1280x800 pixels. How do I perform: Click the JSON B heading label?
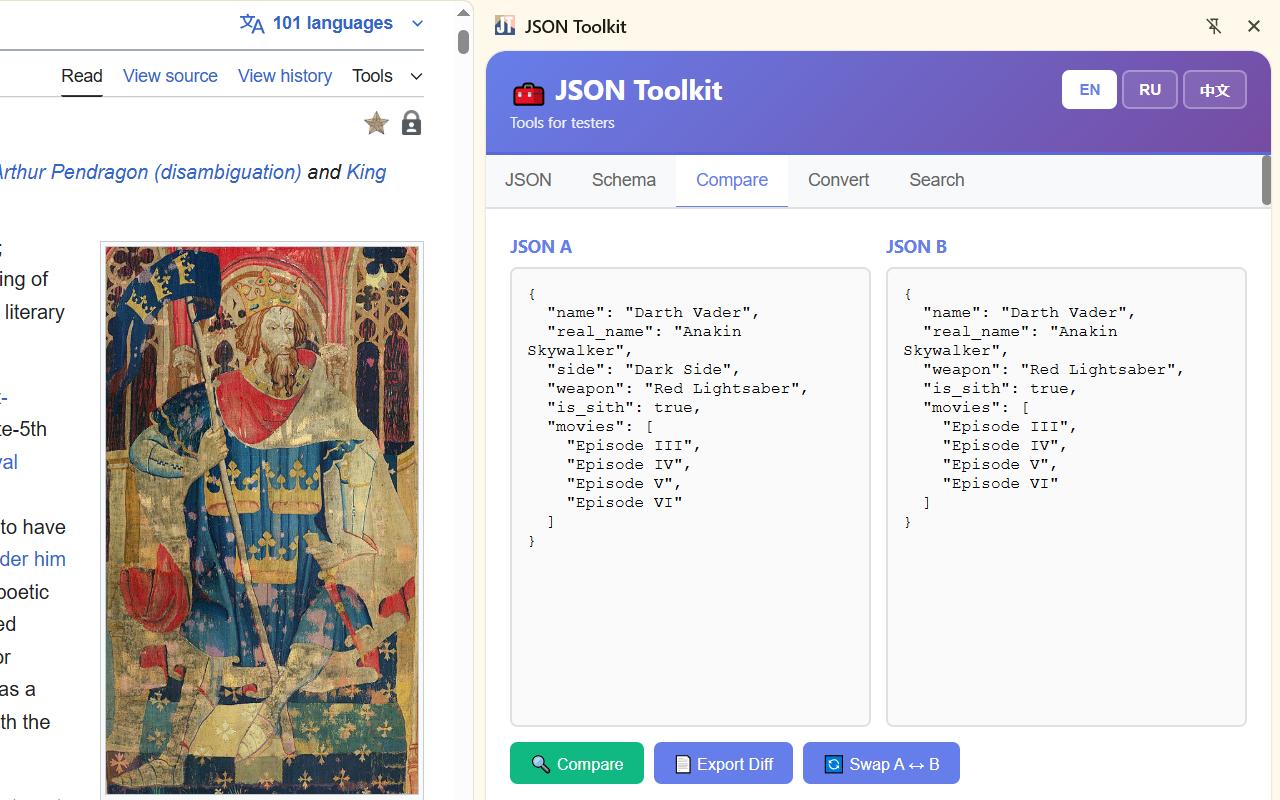[916, 247]
